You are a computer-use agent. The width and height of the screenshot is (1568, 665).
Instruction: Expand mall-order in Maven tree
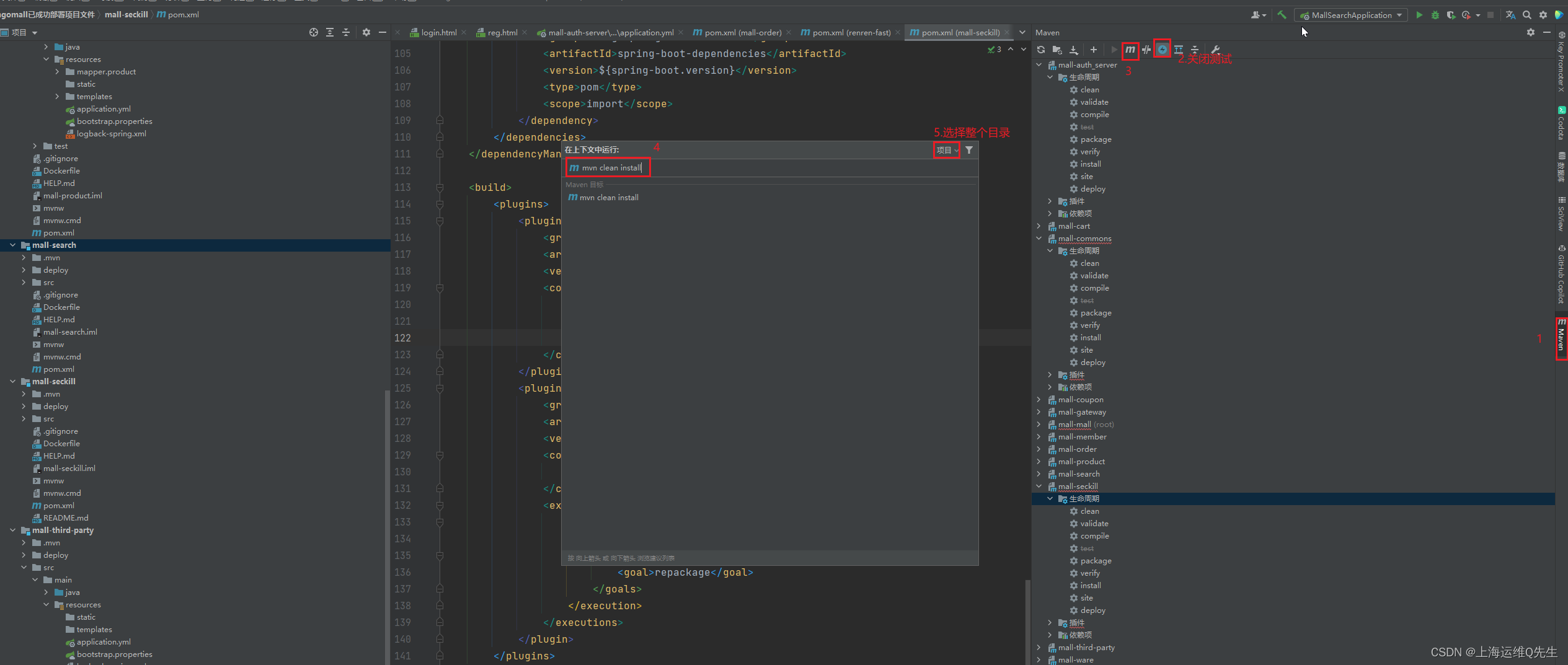tap(1039, 449)
